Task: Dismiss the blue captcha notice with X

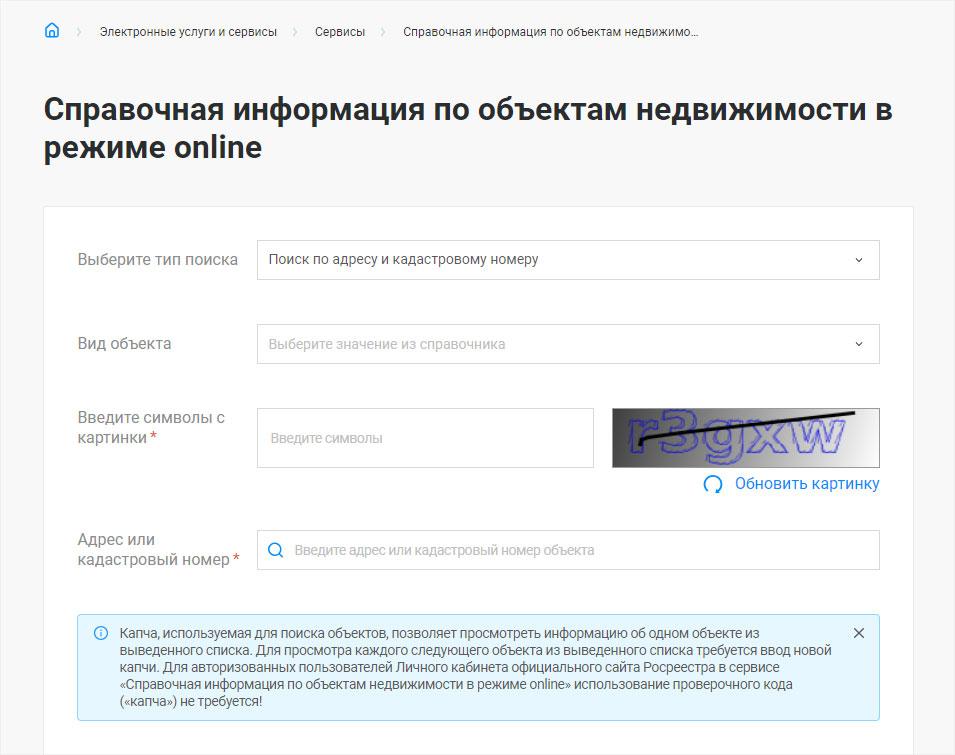Action: [858, 633]
